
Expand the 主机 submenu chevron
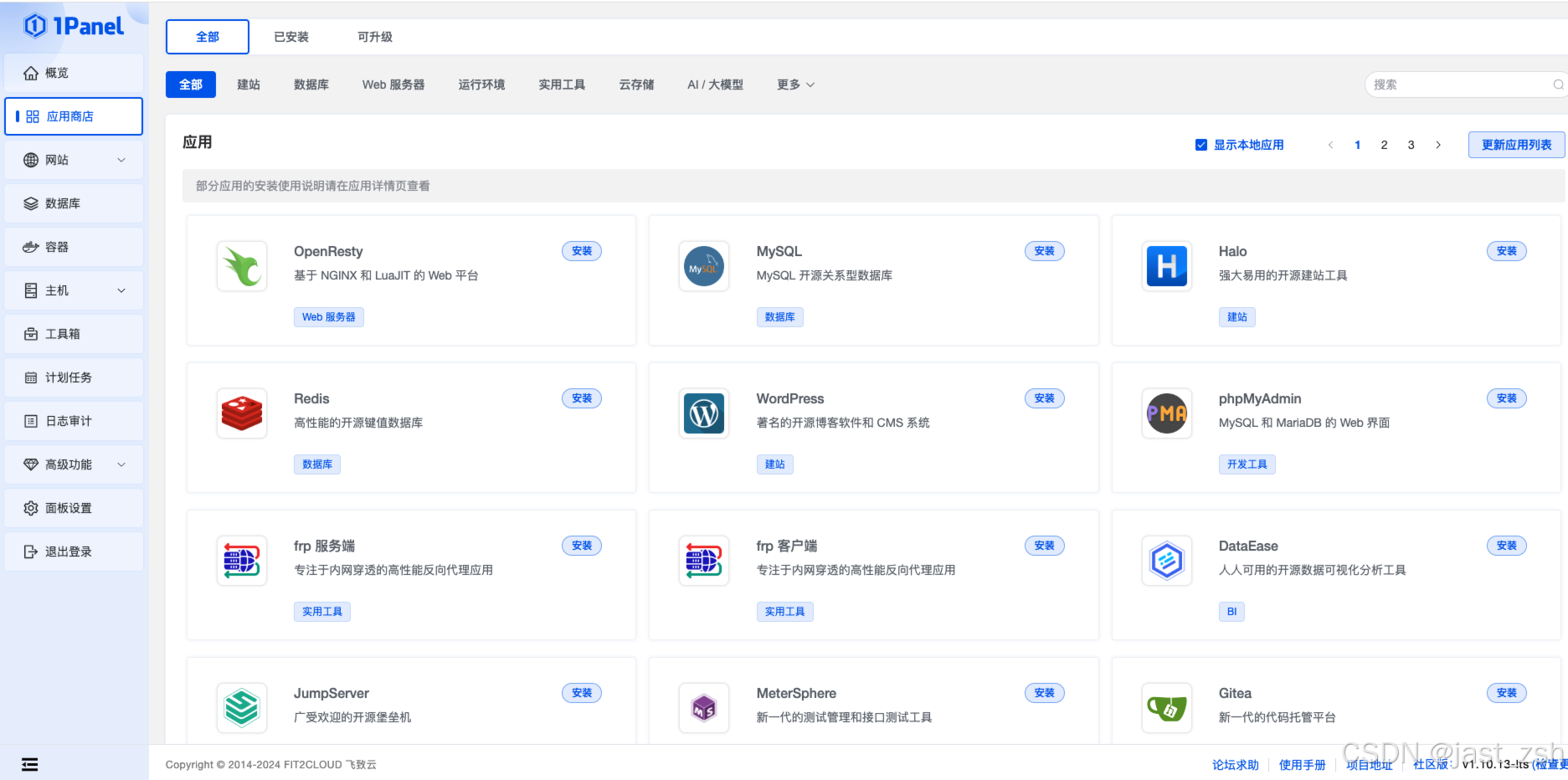[121, 290]
